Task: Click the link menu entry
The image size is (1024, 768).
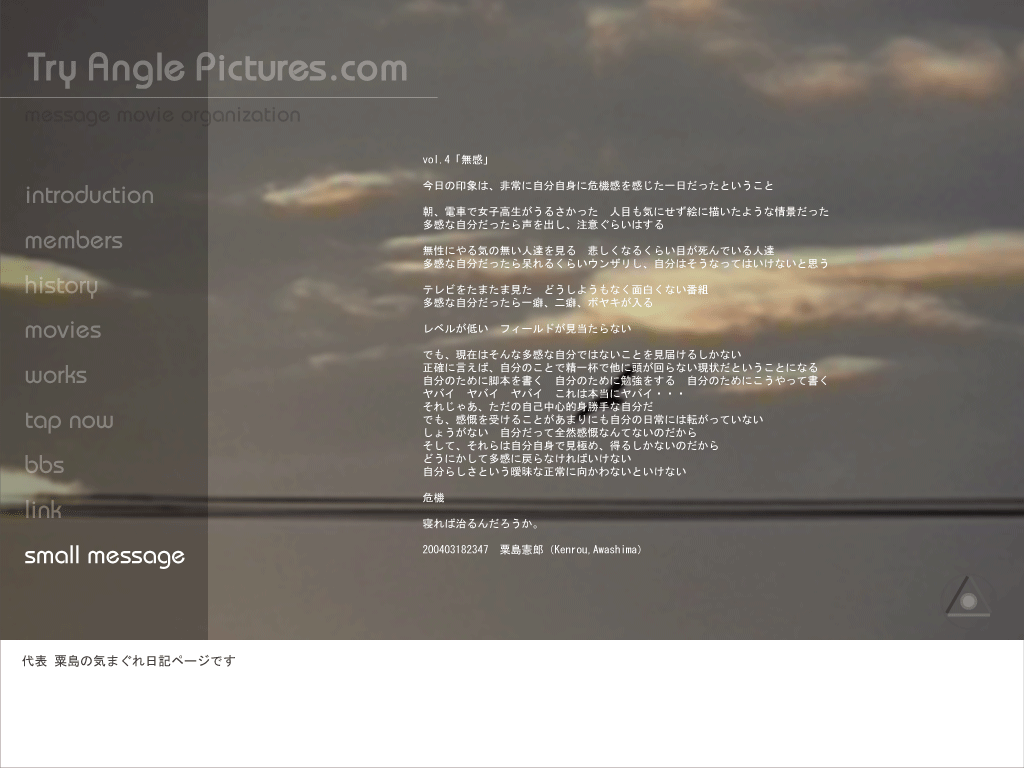Action: (43, 510)
